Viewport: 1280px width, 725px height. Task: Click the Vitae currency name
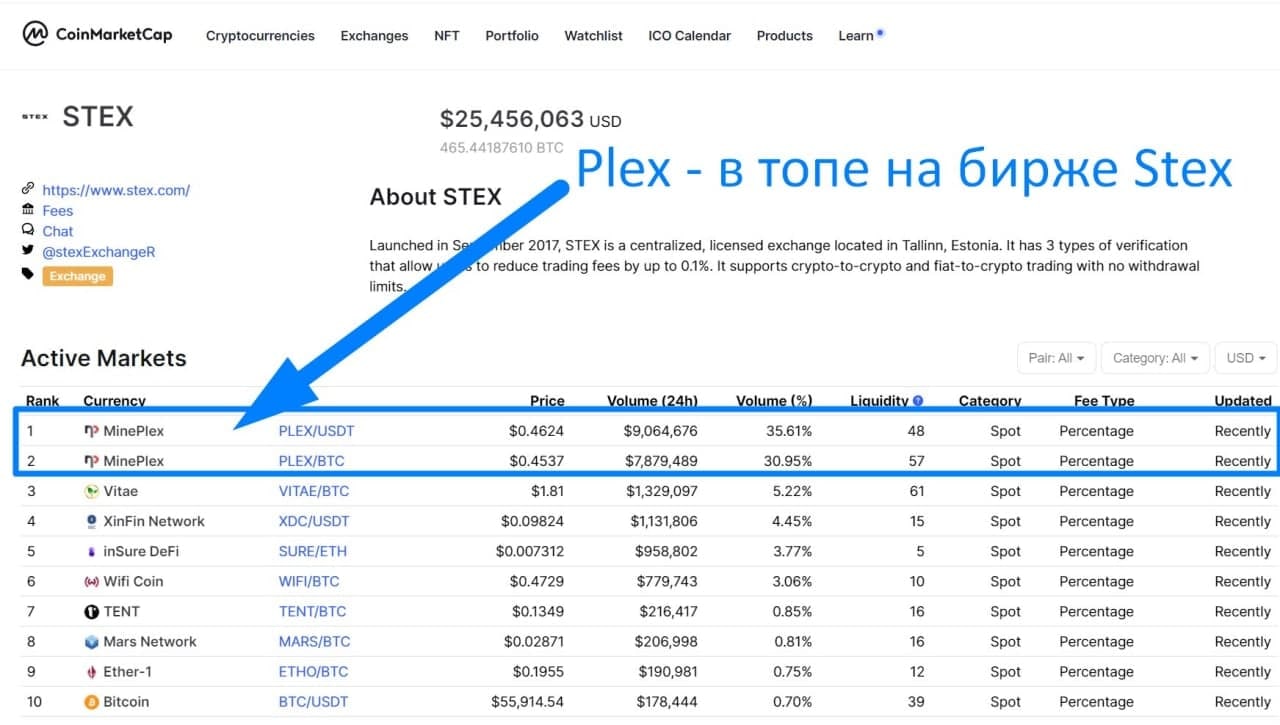click(x=120, y=491)
